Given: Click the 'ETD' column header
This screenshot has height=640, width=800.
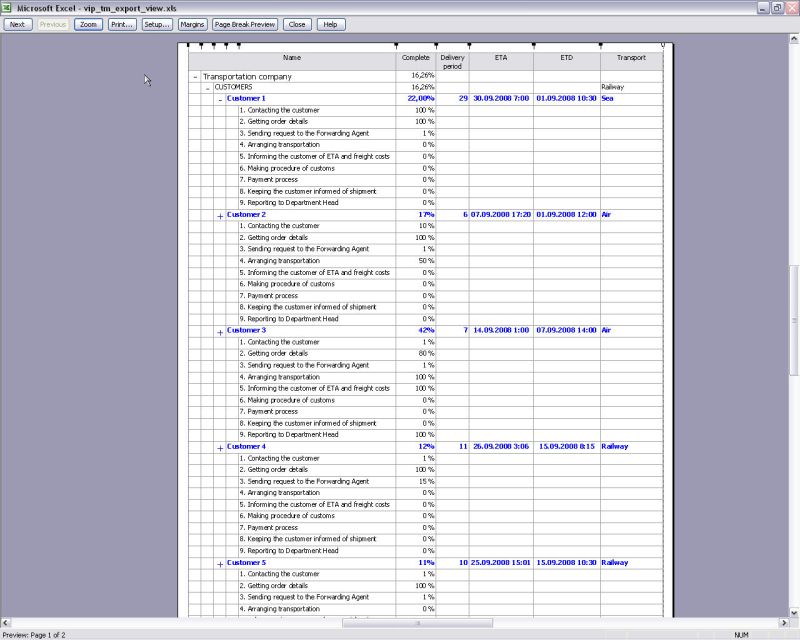Looking at the screenshot, I should click(x=567, y=58).
